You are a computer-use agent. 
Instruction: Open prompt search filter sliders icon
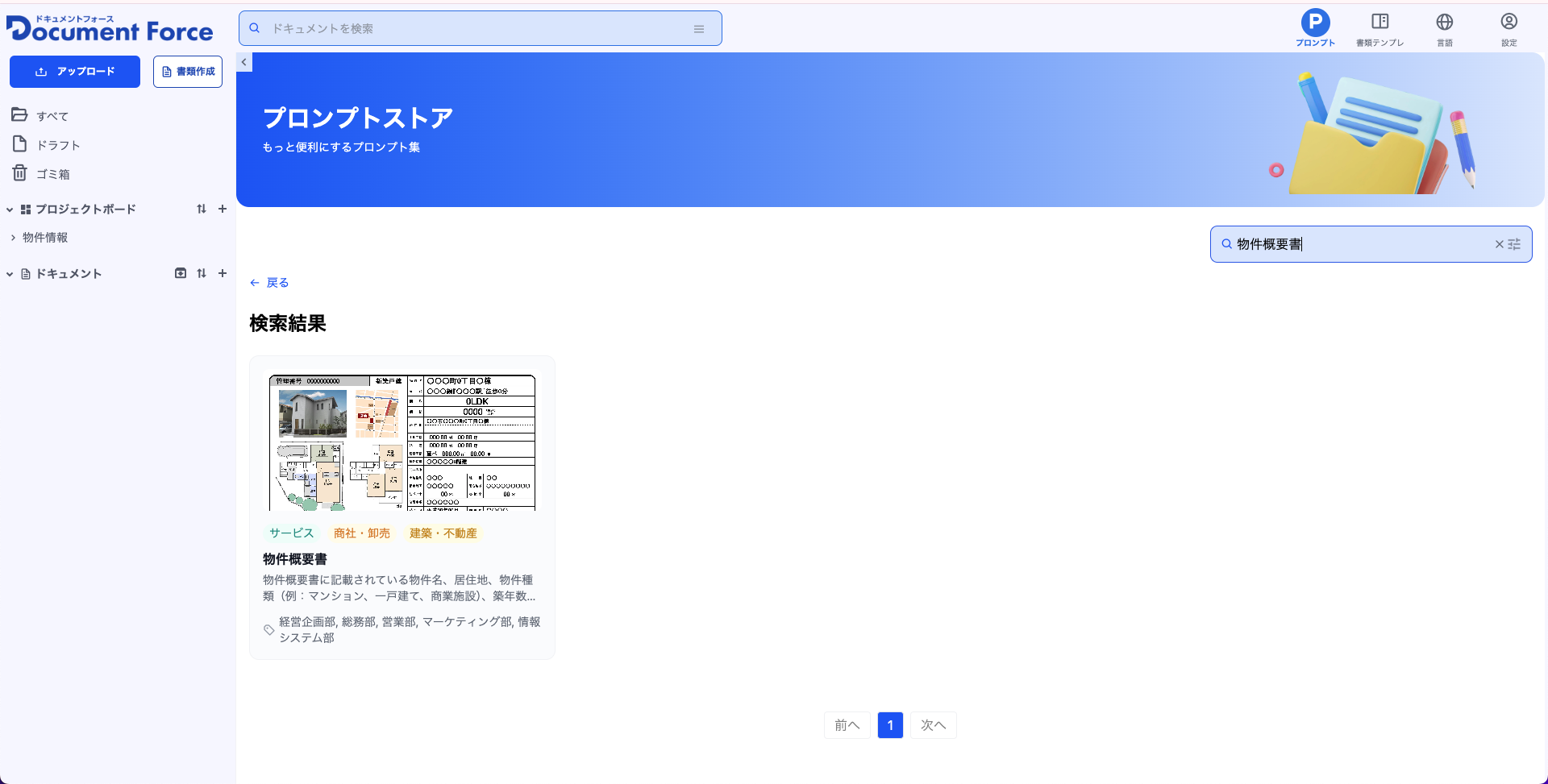coord(1514,244)
